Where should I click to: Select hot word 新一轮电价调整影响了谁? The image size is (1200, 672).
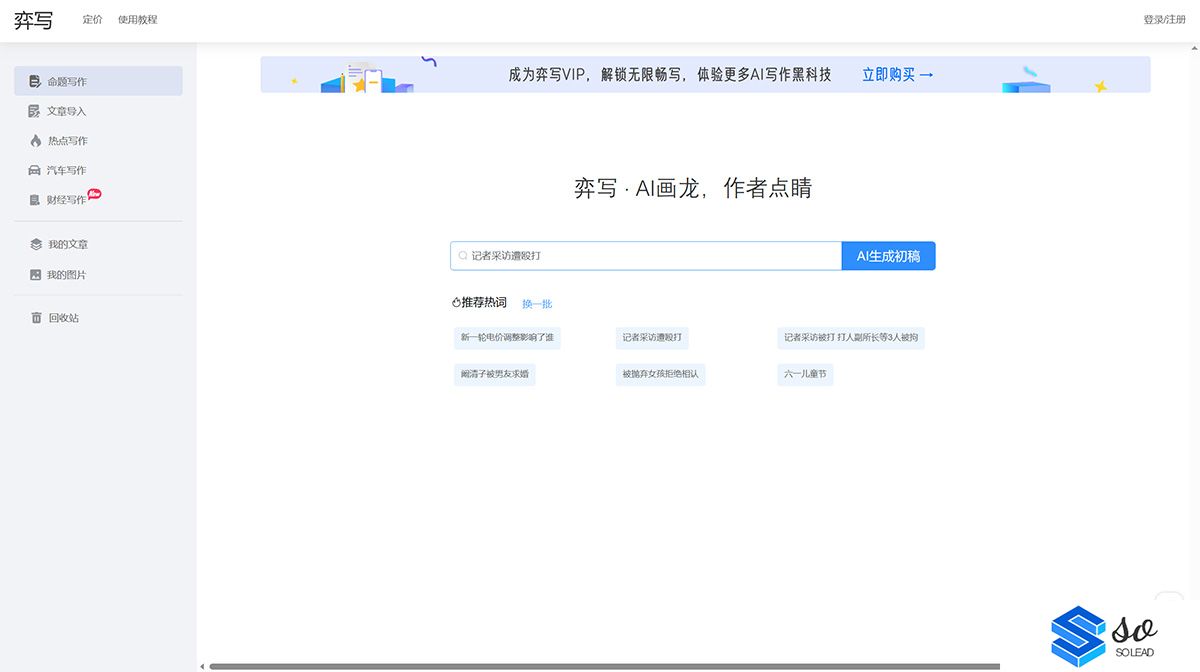507,338
